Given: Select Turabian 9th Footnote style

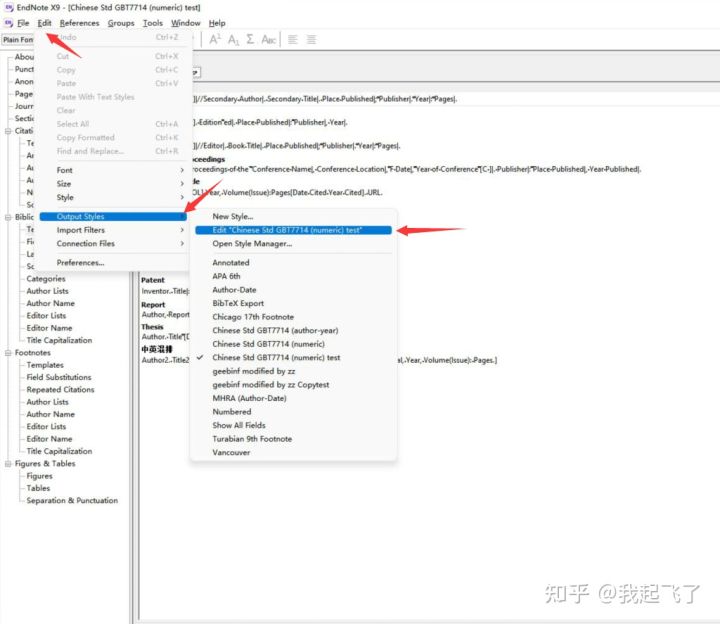Looking at the screenshot, I should [x=293, y=439].
